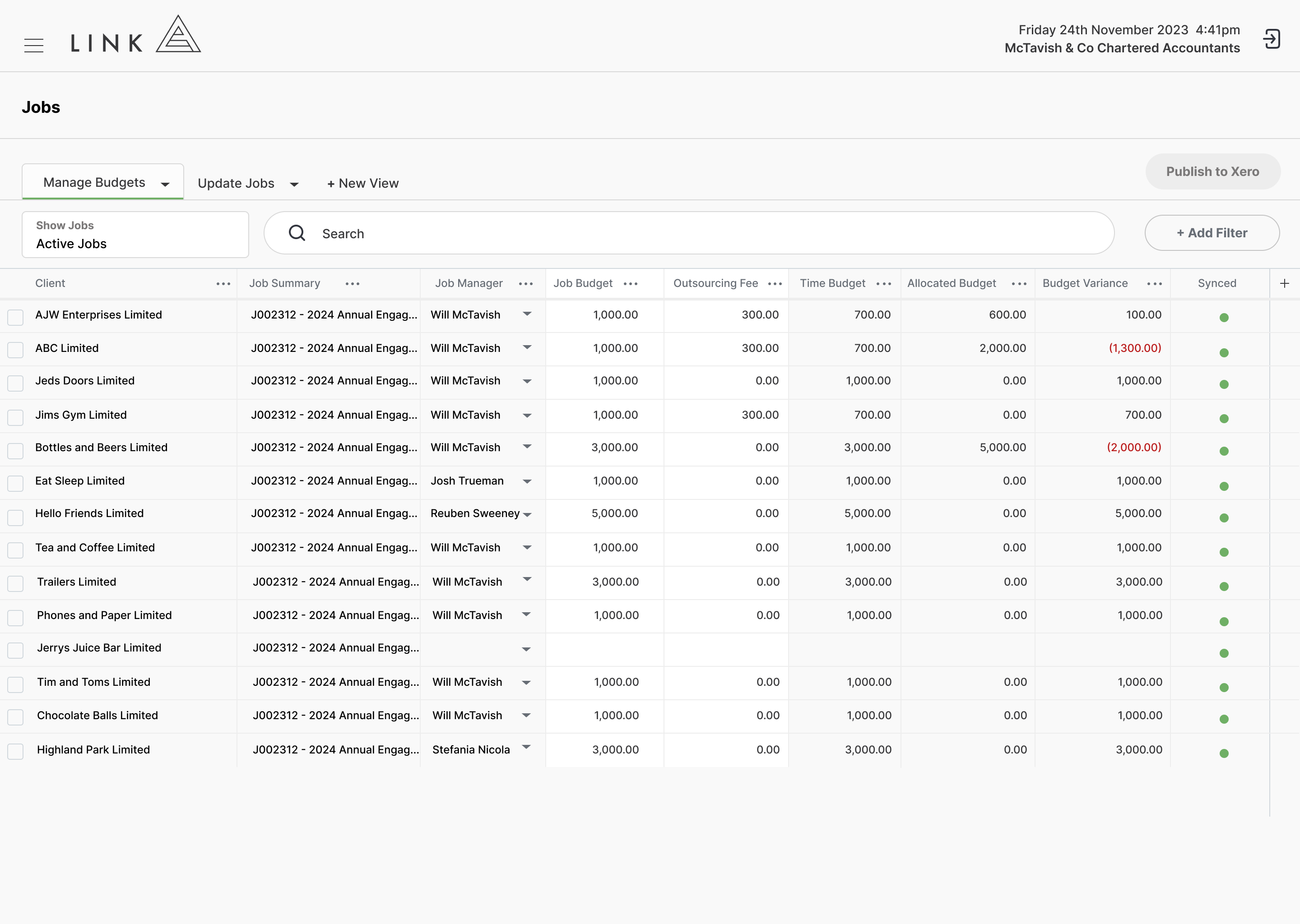Check the Jeds Doors Limited row
The image size is (1300, 924).
pos(15,383)
